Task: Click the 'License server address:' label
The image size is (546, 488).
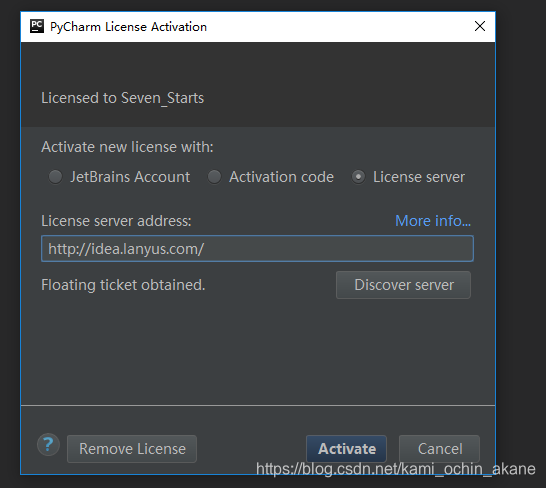Action: 116,221
